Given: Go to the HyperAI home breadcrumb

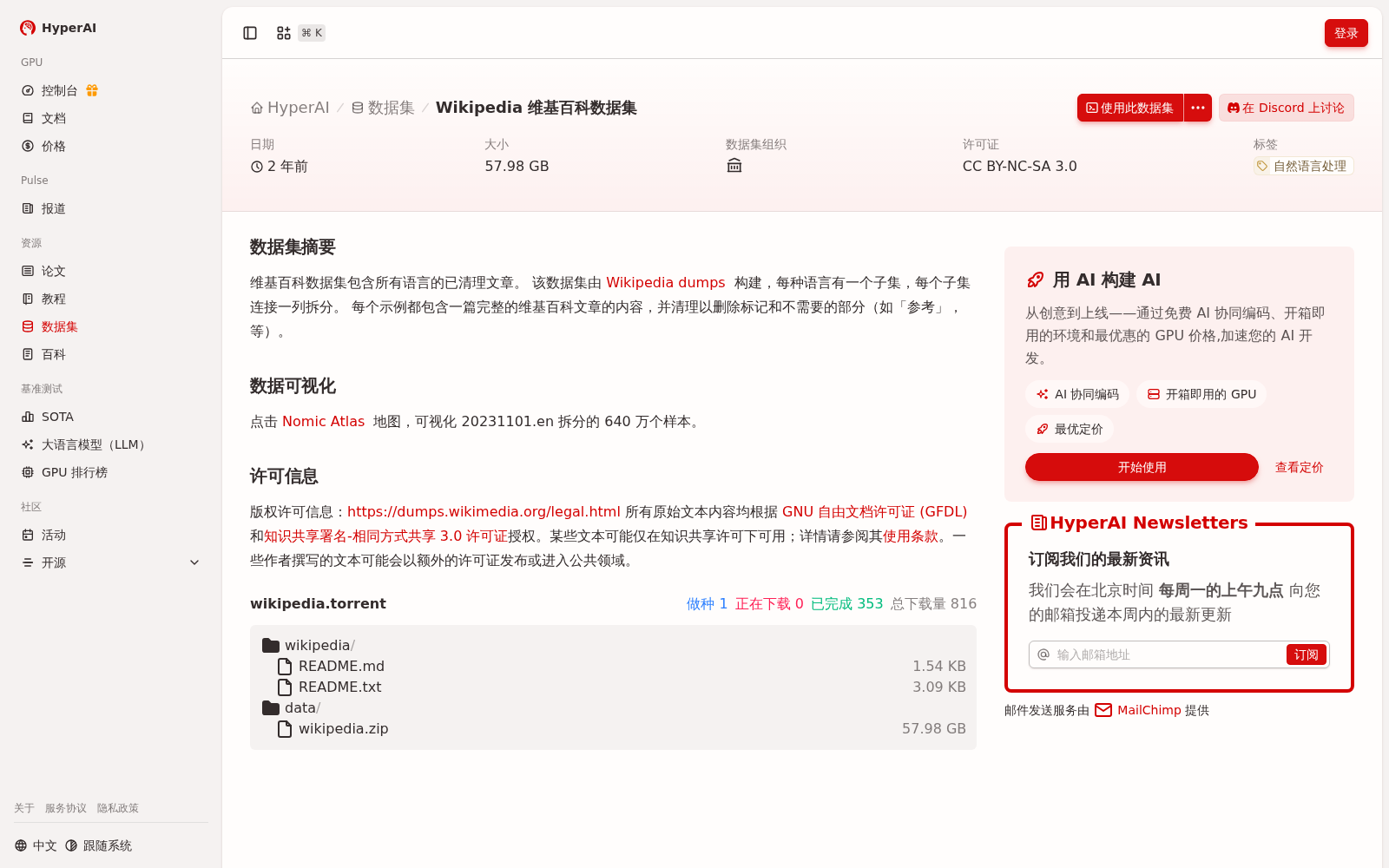Looking at the screenshot, I should tap(290, 108).
